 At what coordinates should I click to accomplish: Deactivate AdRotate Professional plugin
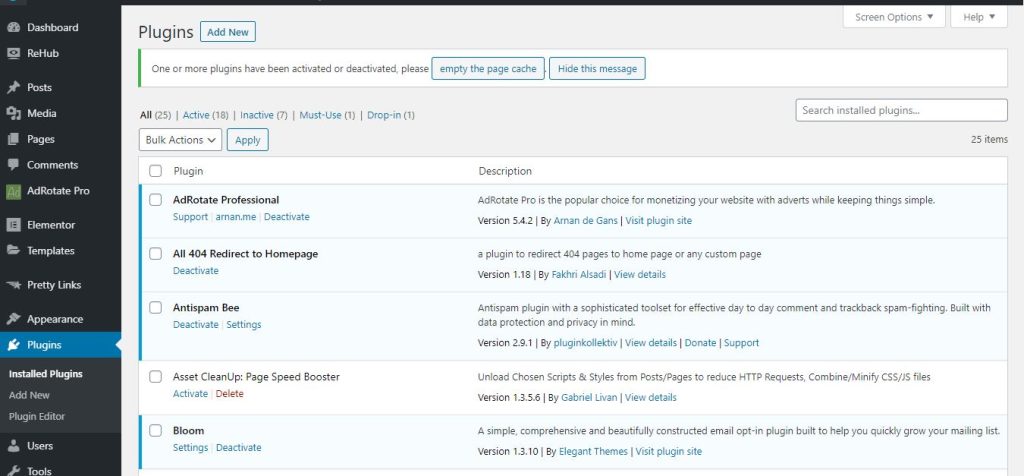(287, 217)
